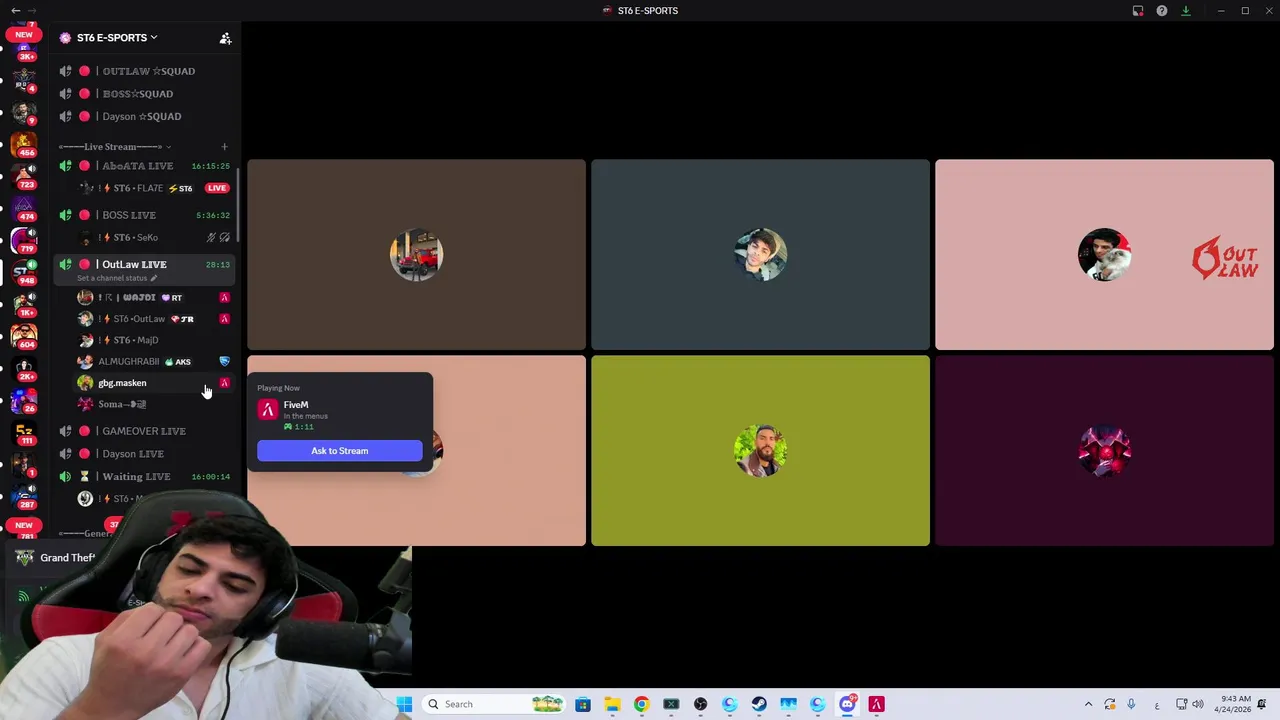Open the server with 111 badge
This screenshot has width=1280, height=720.
[24, 431]
